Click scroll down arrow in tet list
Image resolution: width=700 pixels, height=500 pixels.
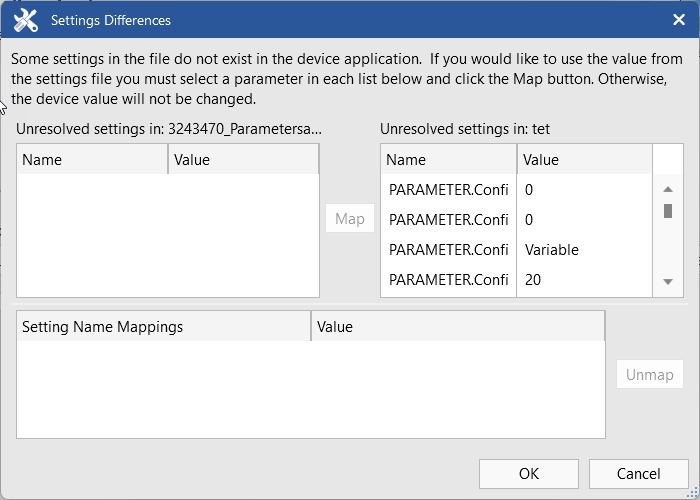pyautogui.click(x=667, y=282)
